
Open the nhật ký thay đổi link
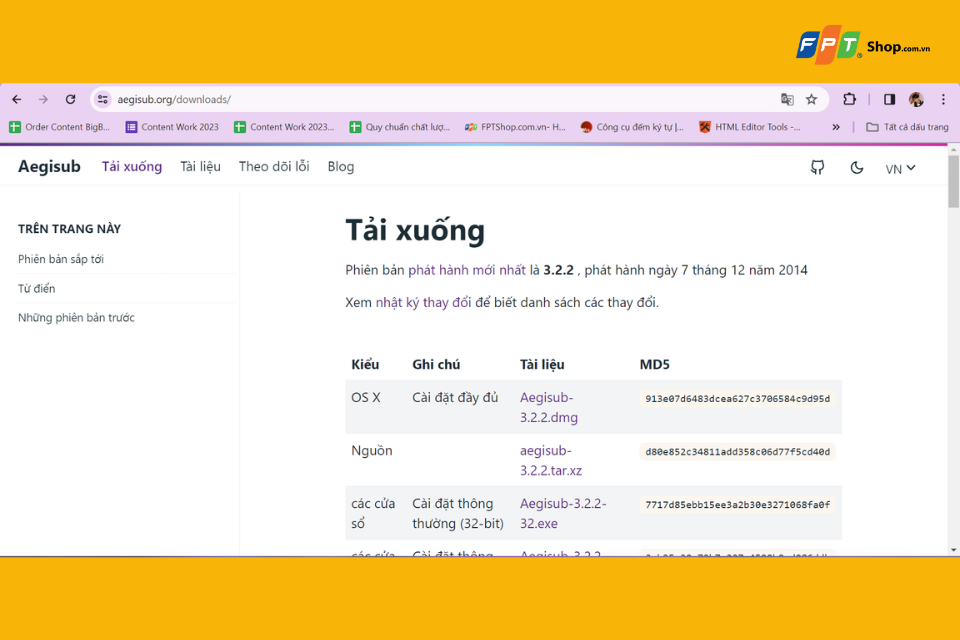pos(423,303)
